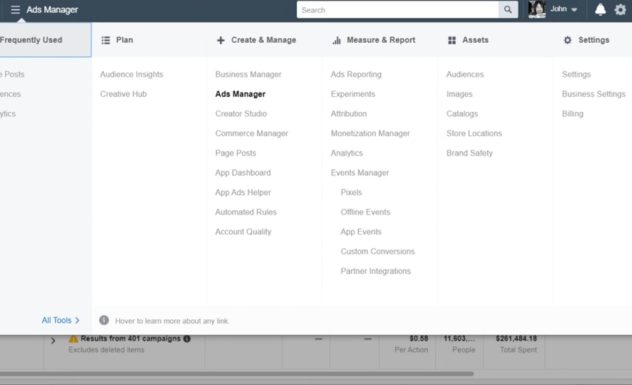Screen dimensions: 632x385
Task: Click the $261,484.18 Total Spent value
Action: pyautogui.click(x=516, y=339)
